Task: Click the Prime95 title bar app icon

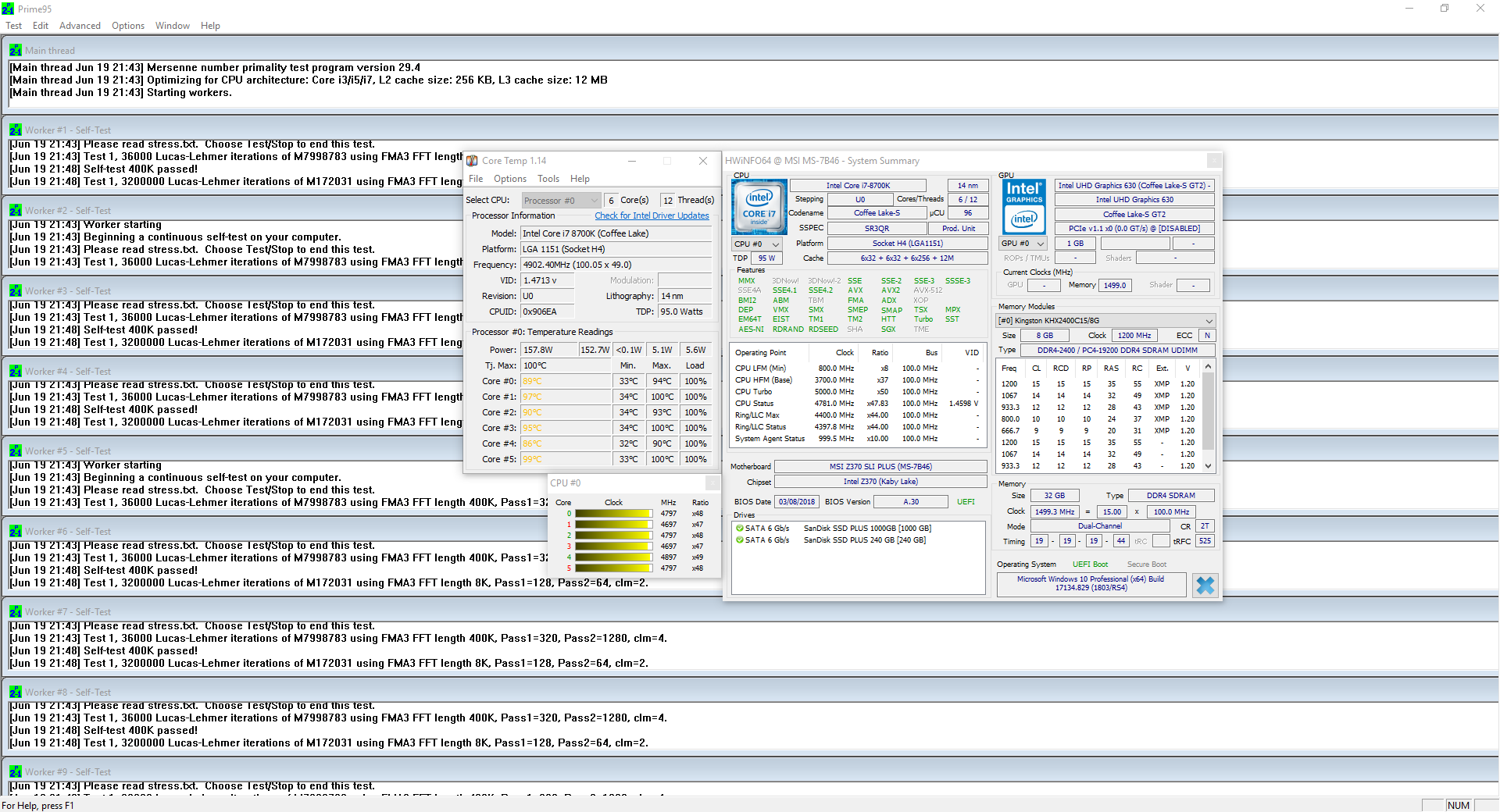Action: point(8,9)
